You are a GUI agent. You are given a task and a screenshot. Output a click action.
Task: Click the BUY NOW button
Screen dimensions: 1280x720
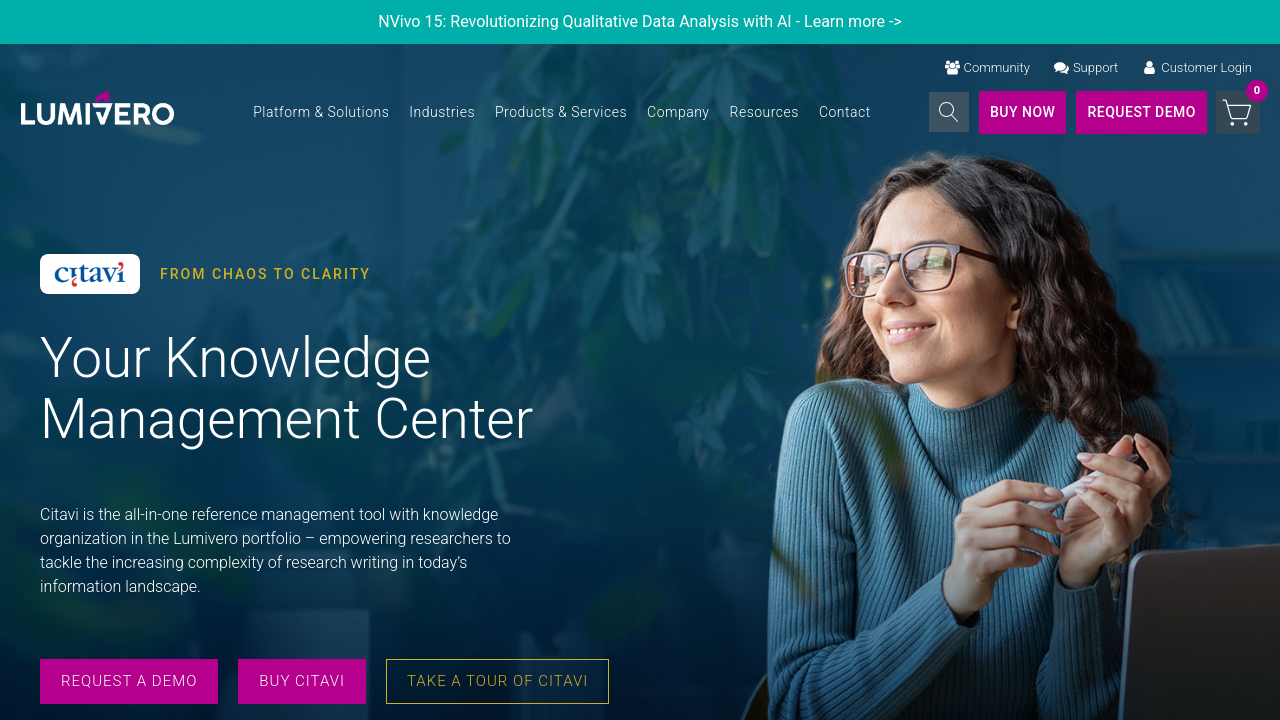1022,112
